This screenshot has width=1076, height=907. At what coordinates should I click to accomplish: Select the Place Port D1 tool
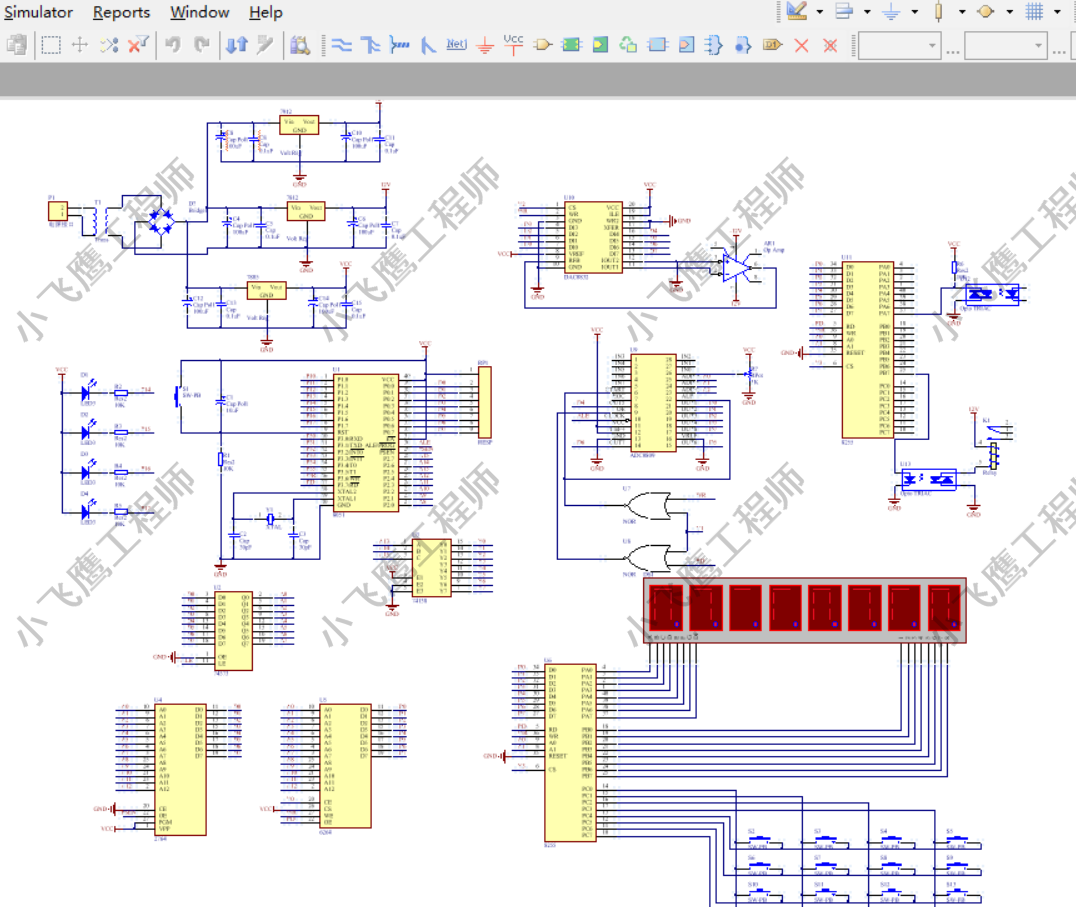[772, 45]
